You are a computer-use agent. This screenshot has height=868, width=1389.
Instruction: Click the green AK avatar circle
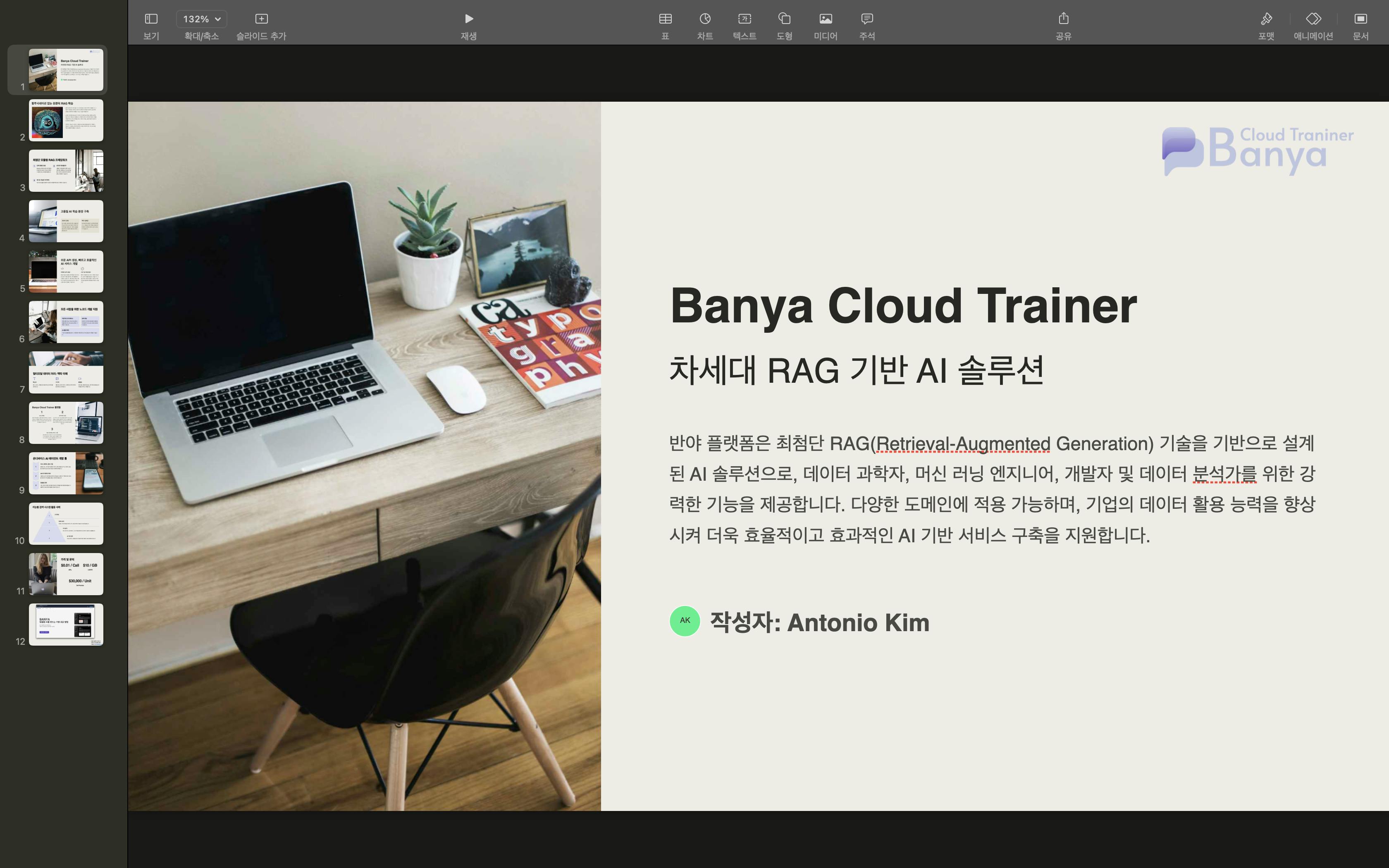pos(685,620)
